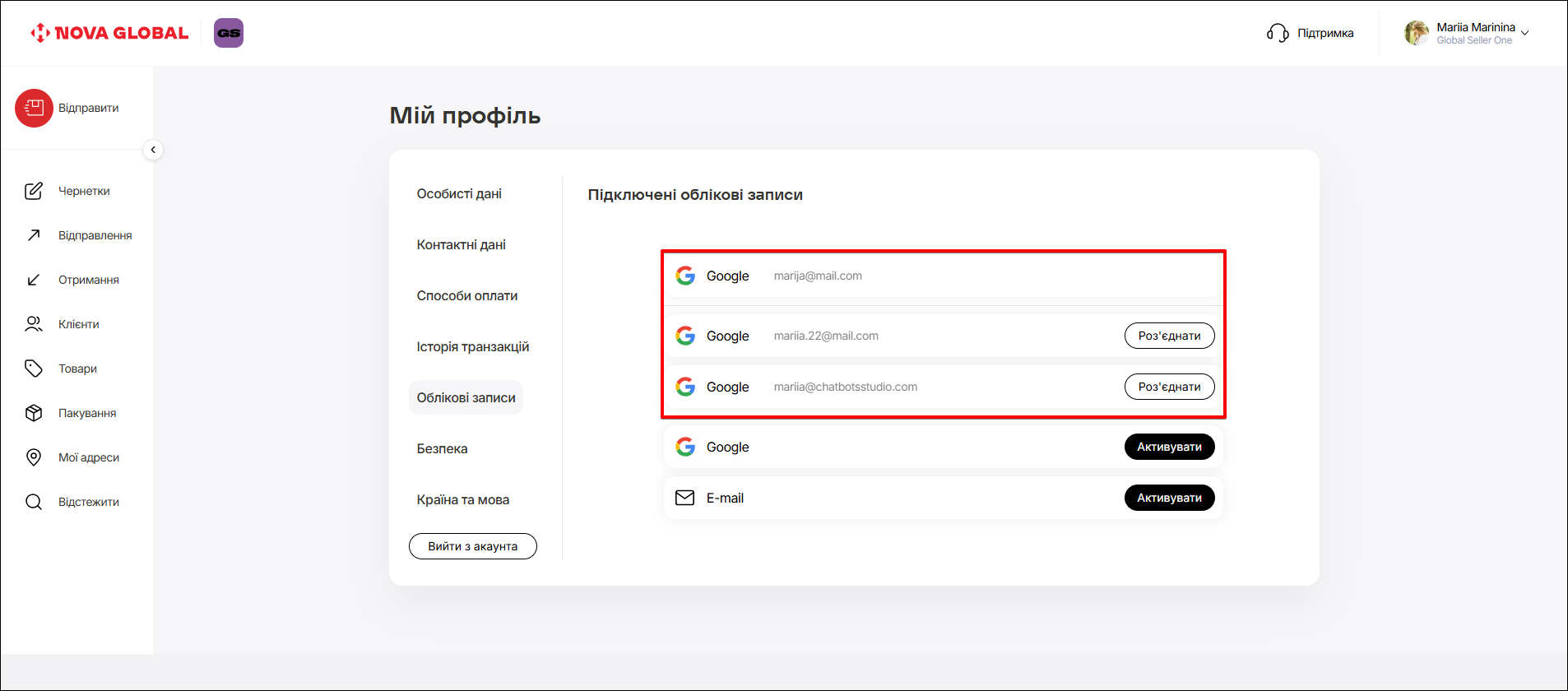This screenshot has width=1568, height=691.
Task: Disconnect the mariia.22@mail.com Google account
Action: pyautogui.click(x=1169, y=336)
